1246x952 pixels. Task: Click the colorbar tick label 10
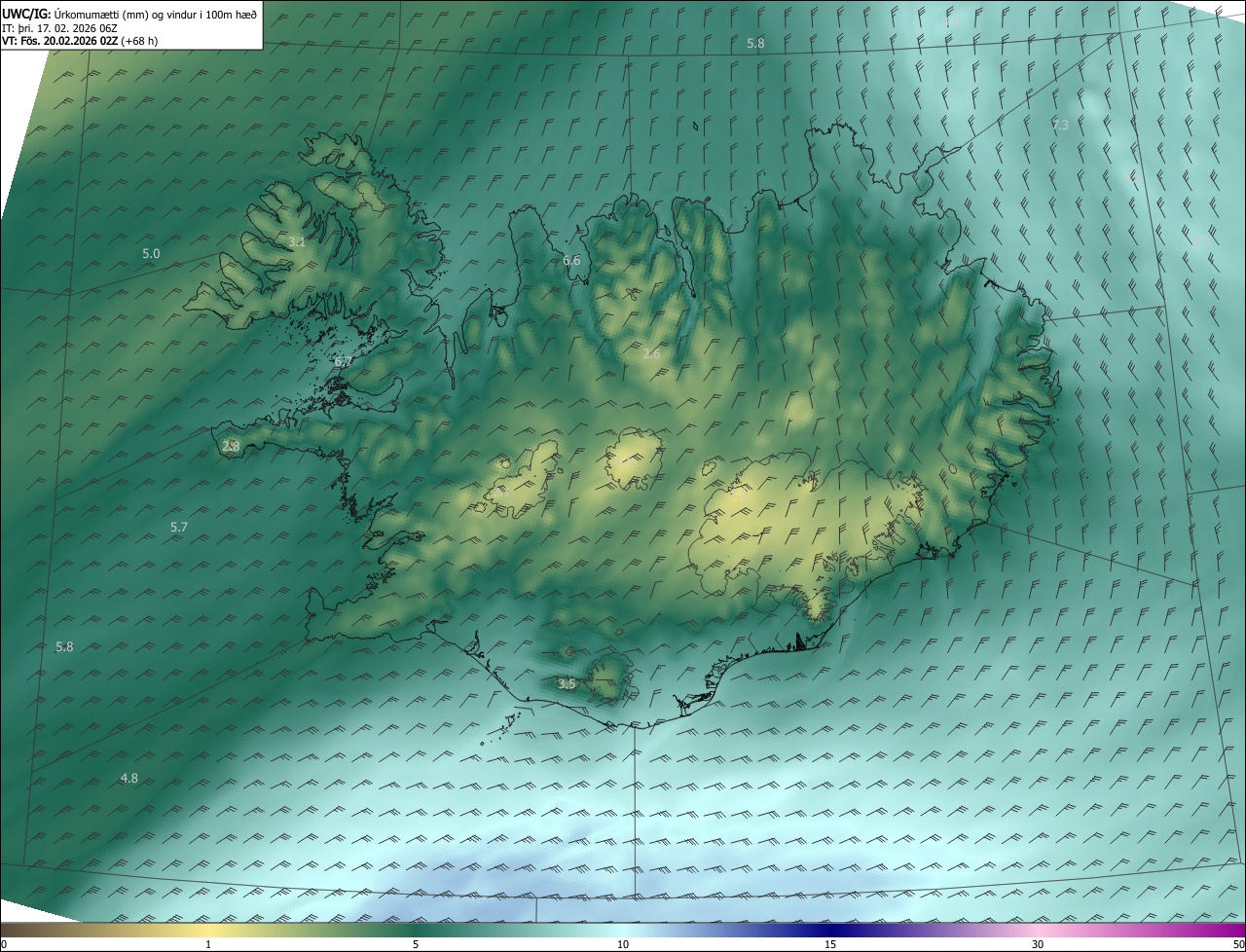click(623, 944)
